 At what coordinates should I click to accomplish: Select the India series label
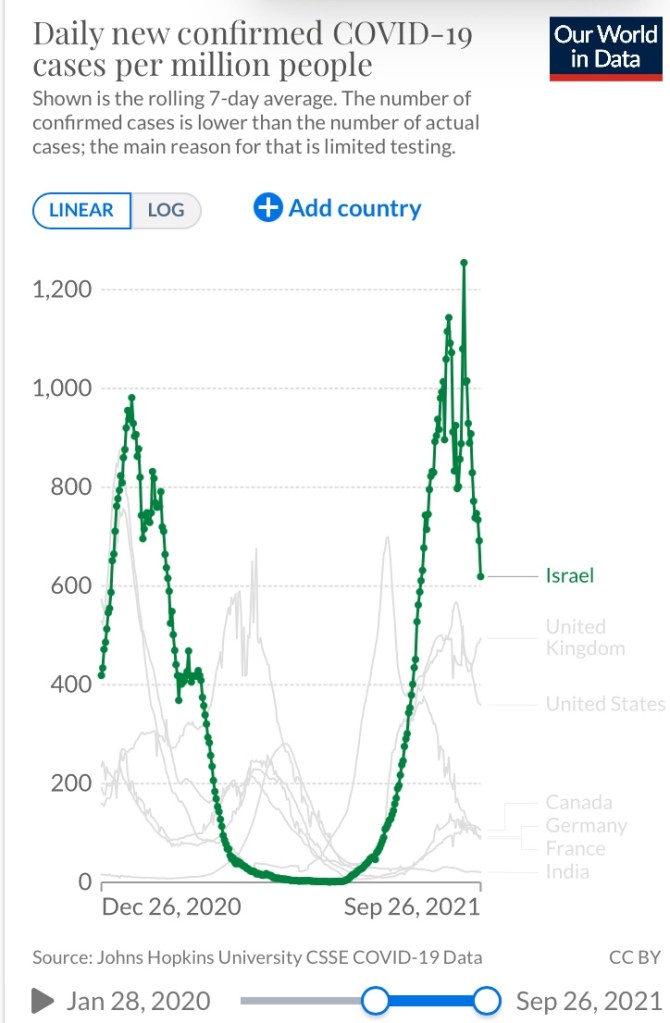click(568, 872)
